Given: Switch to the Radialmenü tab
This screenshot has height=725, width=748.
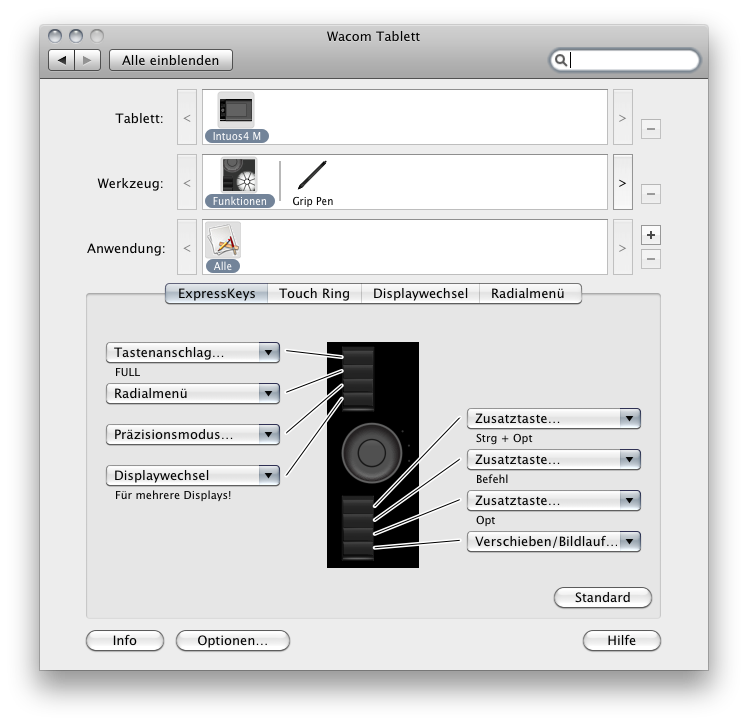Looking at the screenshot, I should point(528,293).
